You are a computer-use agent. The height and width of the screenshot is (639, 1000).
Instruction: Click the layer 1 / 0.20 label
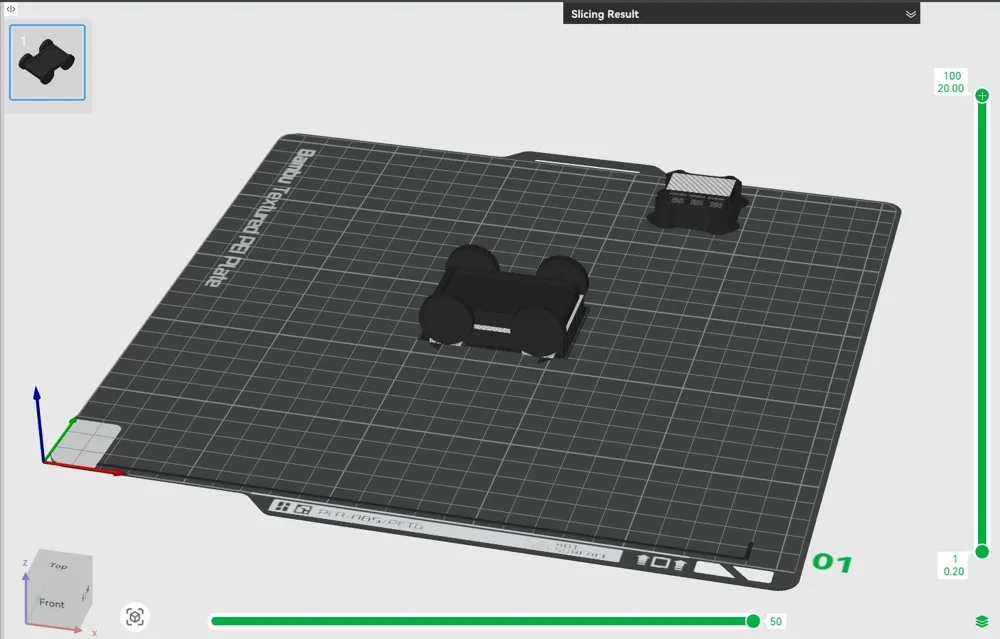pos(953,565)
